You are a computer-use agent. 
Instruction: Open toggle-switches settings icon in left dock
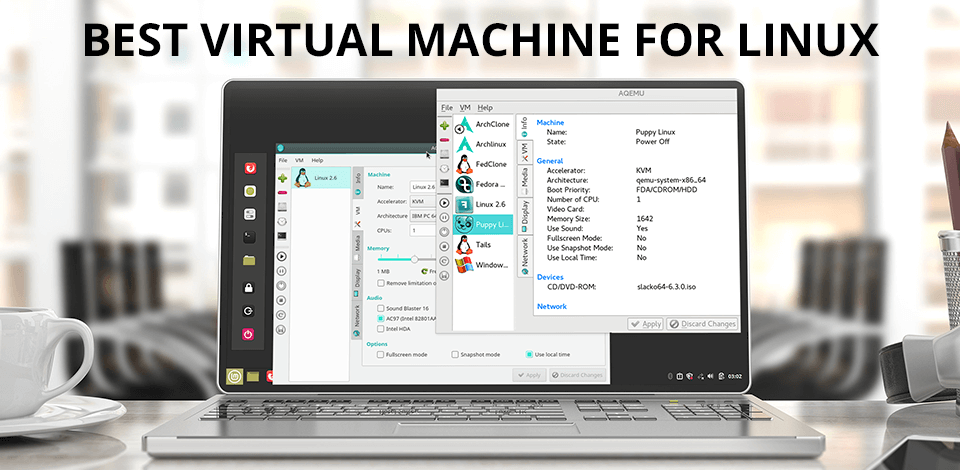[x=249, y=214]
